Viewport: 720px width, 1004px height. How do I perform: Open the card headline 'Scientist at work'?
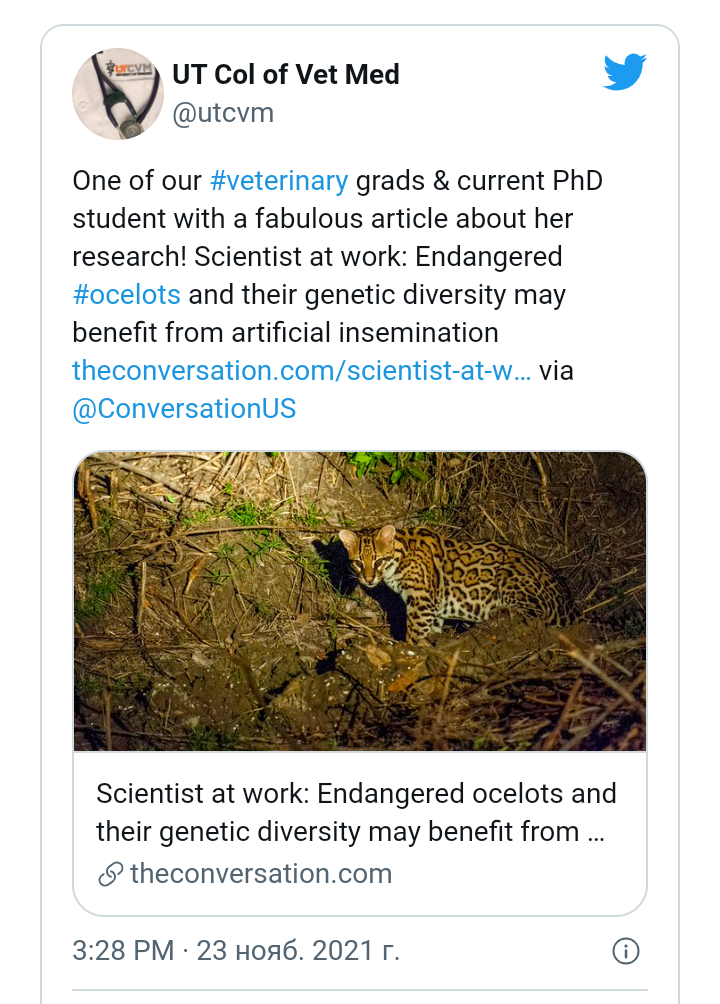click(x=356, y=812)
